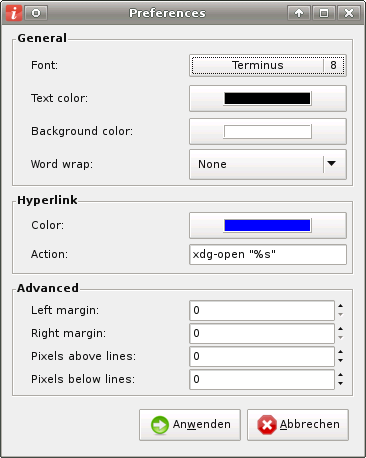Click the sticky window button in title bar
This screenshot has height=458, width=366.
[x=36, y=13]
